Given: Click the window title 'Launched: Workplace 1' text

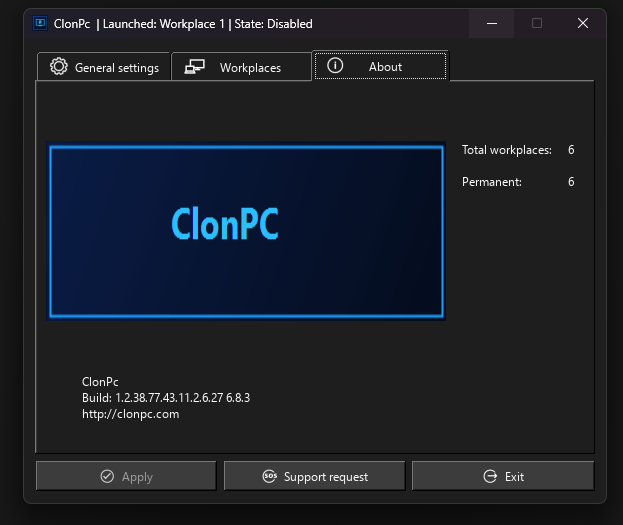Looking at the screenshot, I should [164, 24].
